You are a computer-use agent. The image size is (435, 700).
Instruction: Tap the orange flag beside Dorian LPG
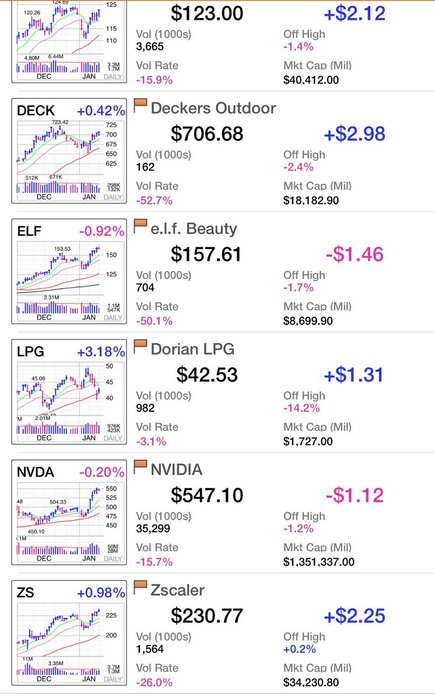[x=140, y=347]
